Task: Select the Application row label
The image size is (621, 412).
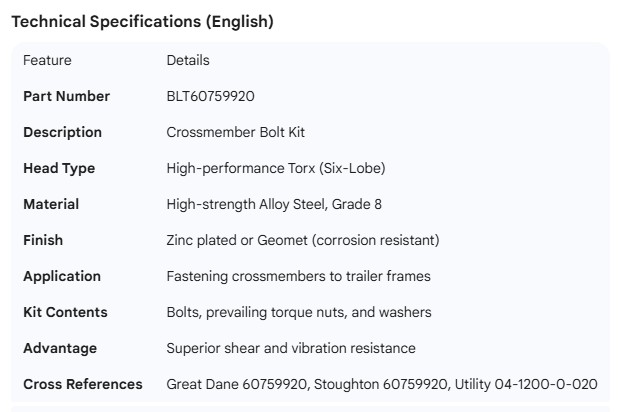Action: [62, 276]
